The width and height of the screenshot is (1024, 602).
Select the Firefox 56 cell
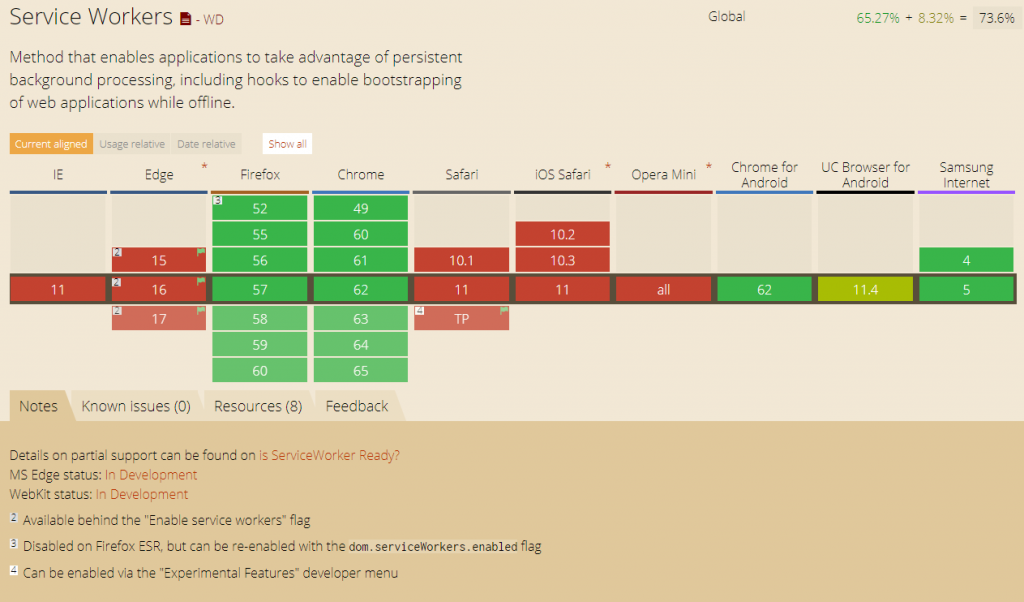pyautogui.click(x=260, y=260)
